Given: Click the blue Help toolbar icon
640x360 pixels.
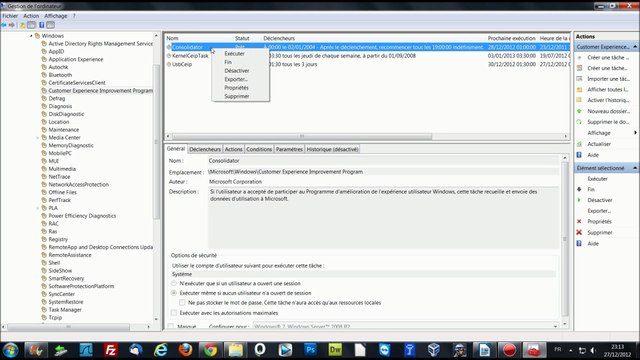Looking at the screenshot, I should pos(42,25).
